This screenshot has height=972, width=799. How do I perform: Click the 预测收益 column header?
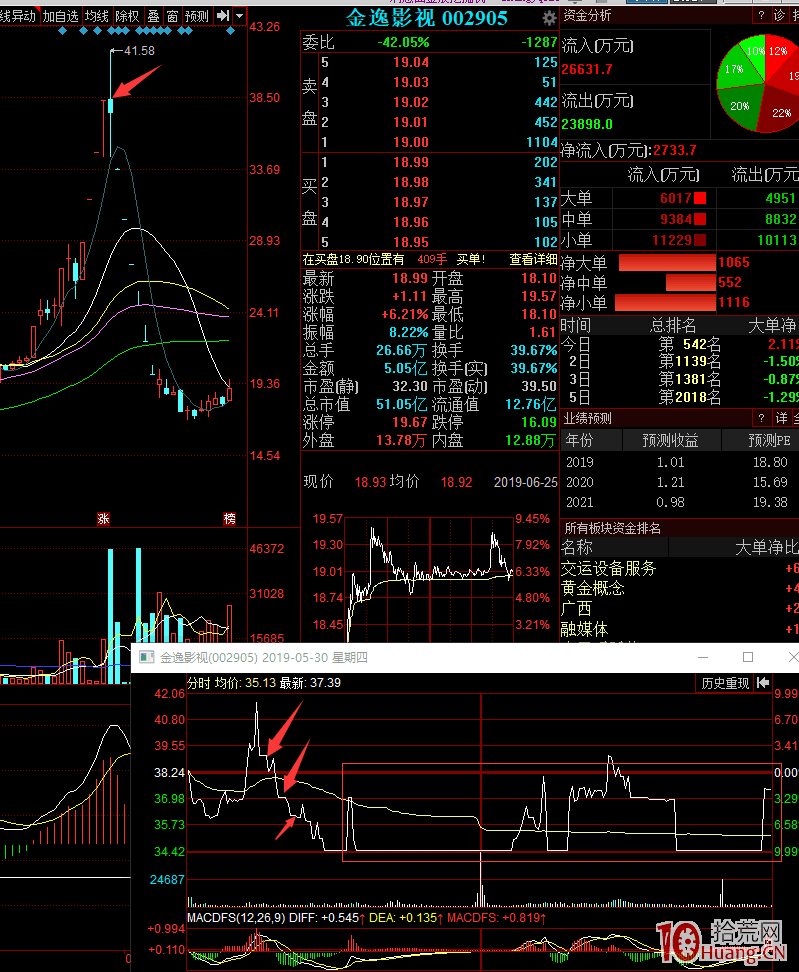(670, 440)
